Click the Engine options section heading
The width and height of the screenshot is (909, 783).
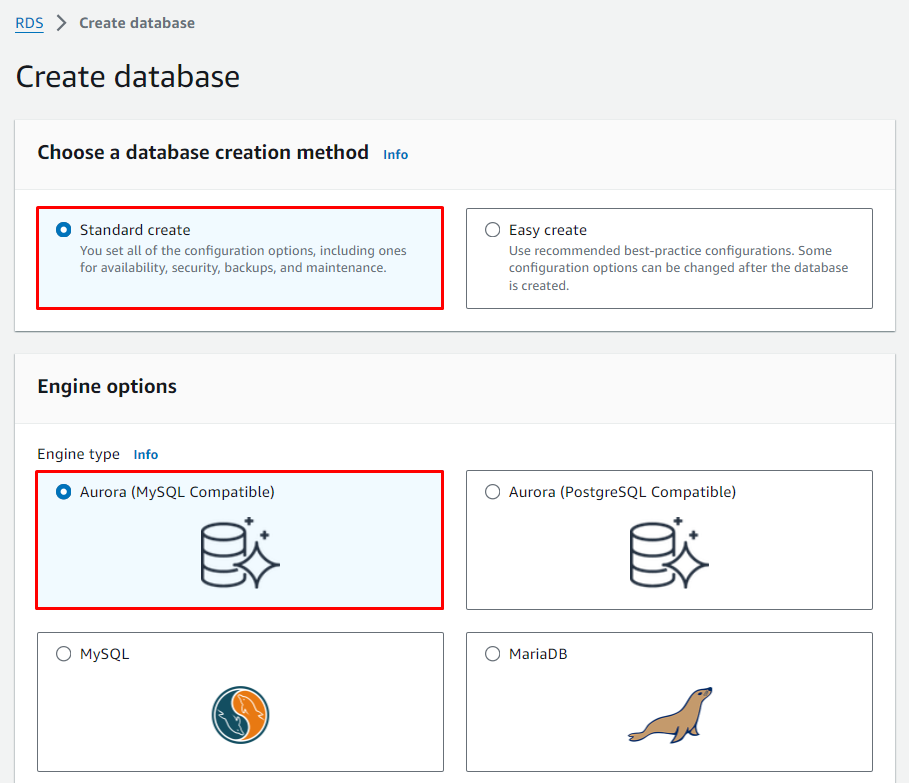(x=107, y=386)
